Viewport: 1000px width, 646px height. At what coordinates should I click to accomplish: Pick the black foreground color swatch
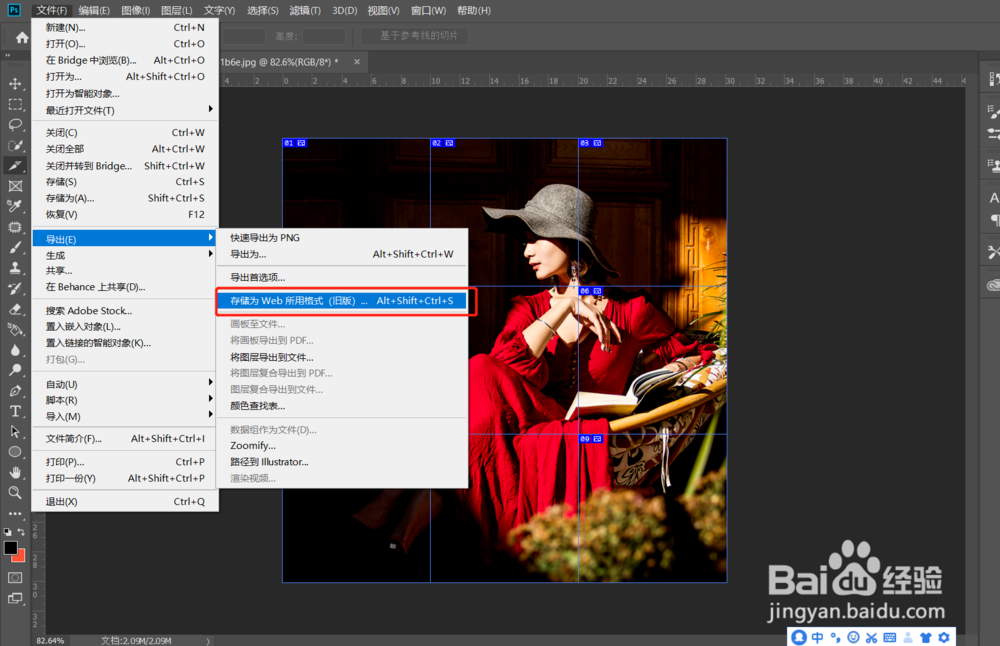pos(10,548)
